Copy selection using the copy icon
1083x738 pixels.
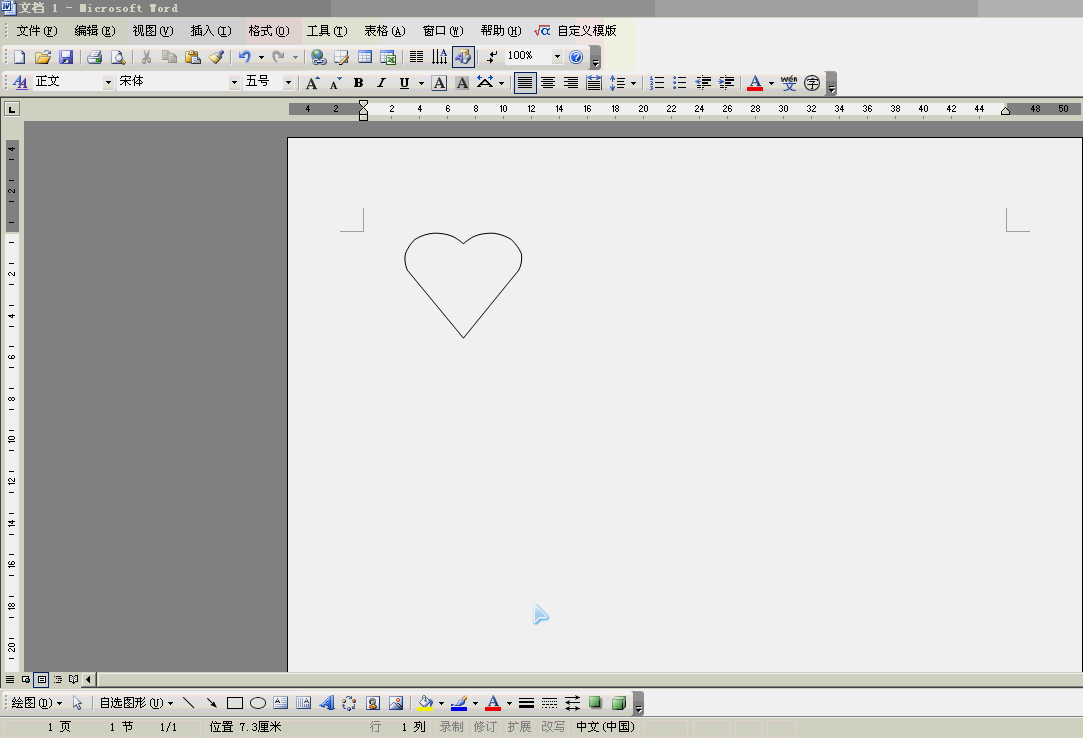click(169, 57)
